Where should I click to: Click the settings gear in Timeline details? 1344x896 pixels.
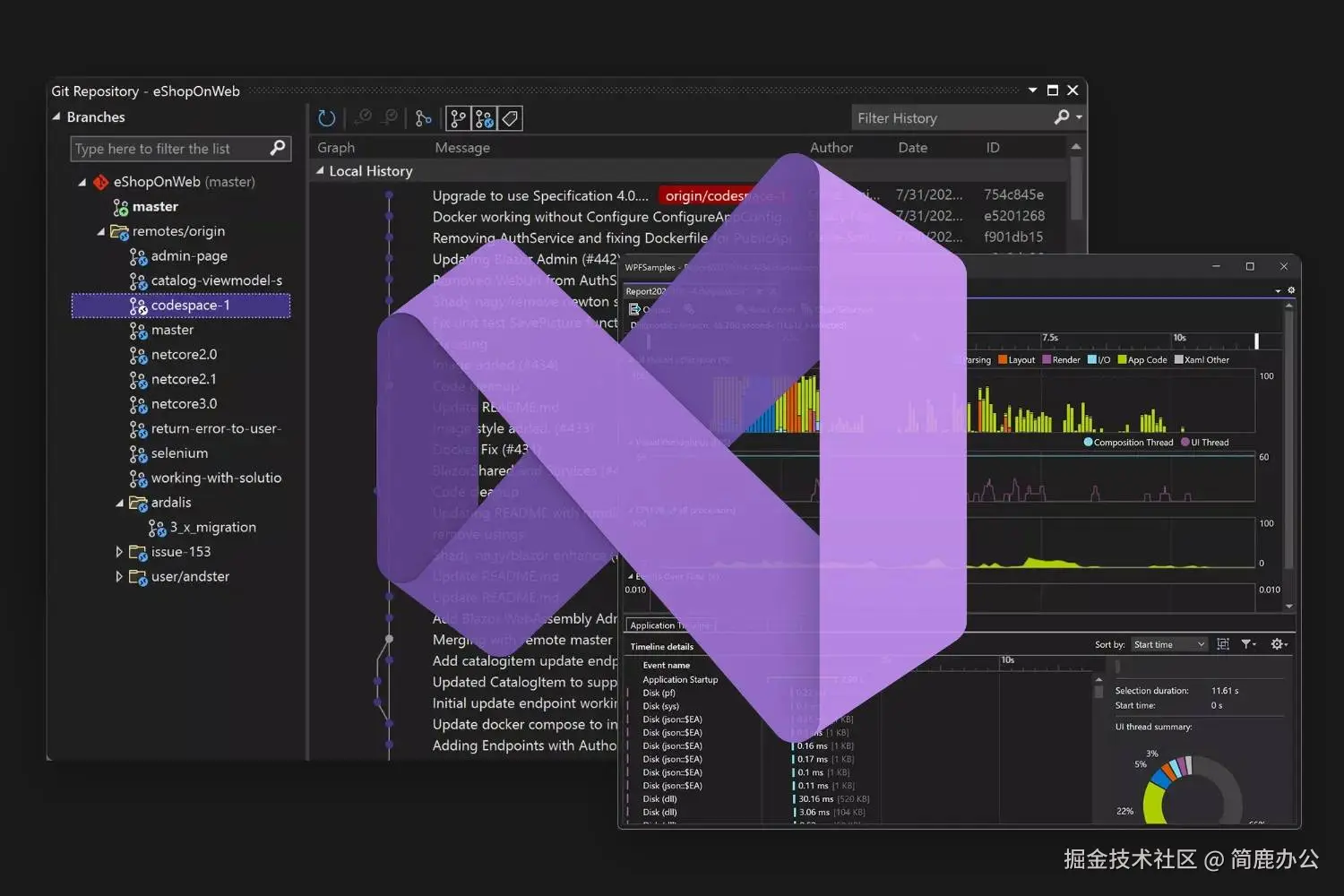pos(1277,644)
